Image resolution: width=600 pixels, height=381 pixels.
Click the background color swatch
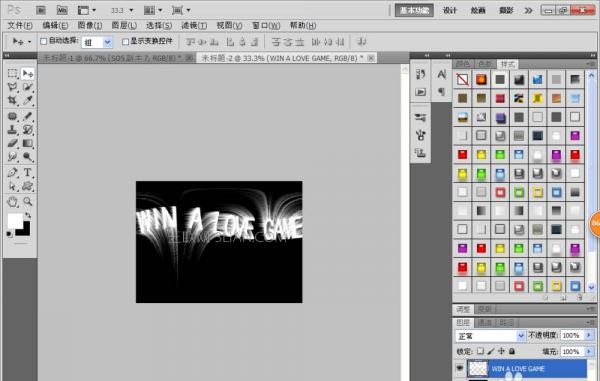pyautogui.click(x=25, y=230)
